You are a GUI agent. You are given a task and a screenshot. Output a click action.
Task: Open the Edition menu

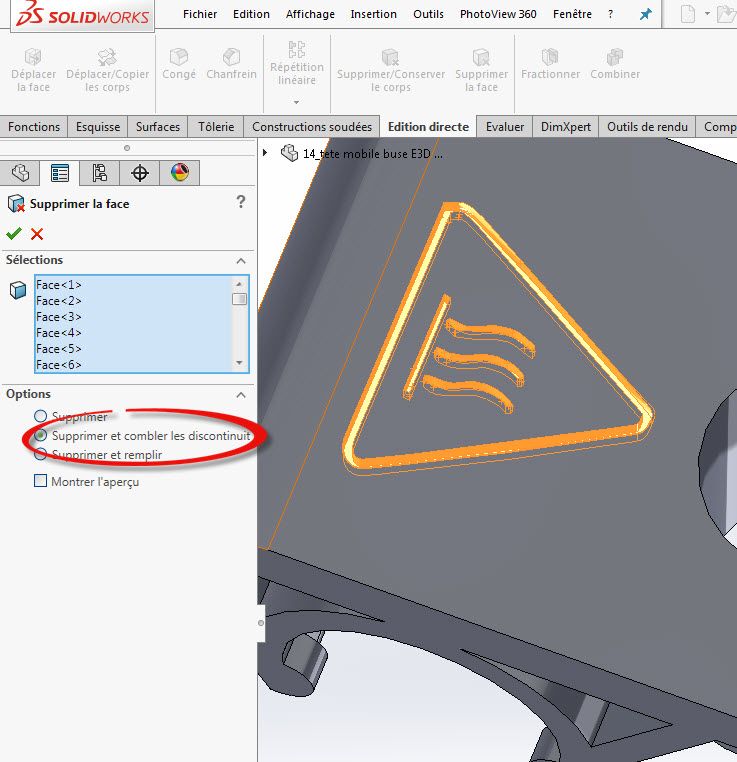[251, 14]
